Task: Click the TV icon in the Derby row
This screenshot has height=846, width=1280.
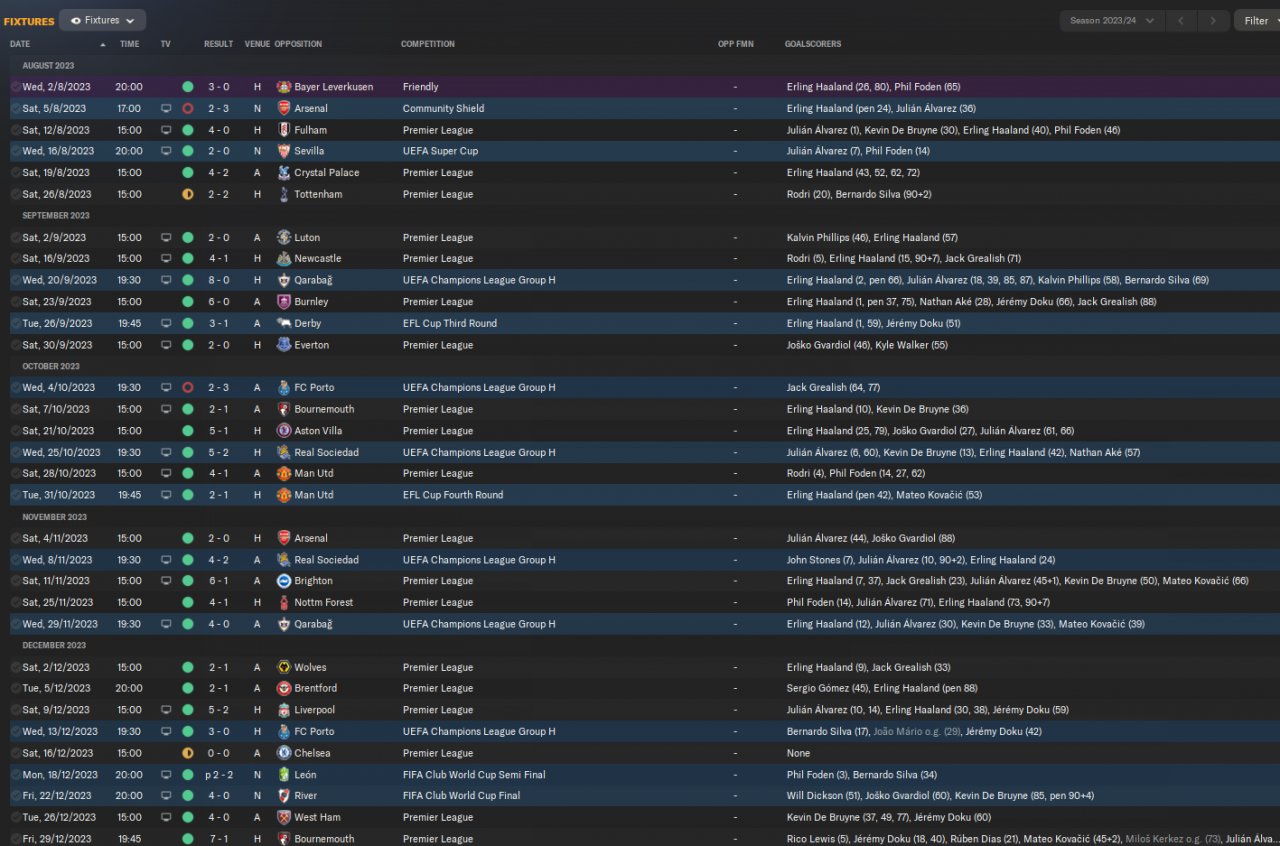Action: [165, 323]
